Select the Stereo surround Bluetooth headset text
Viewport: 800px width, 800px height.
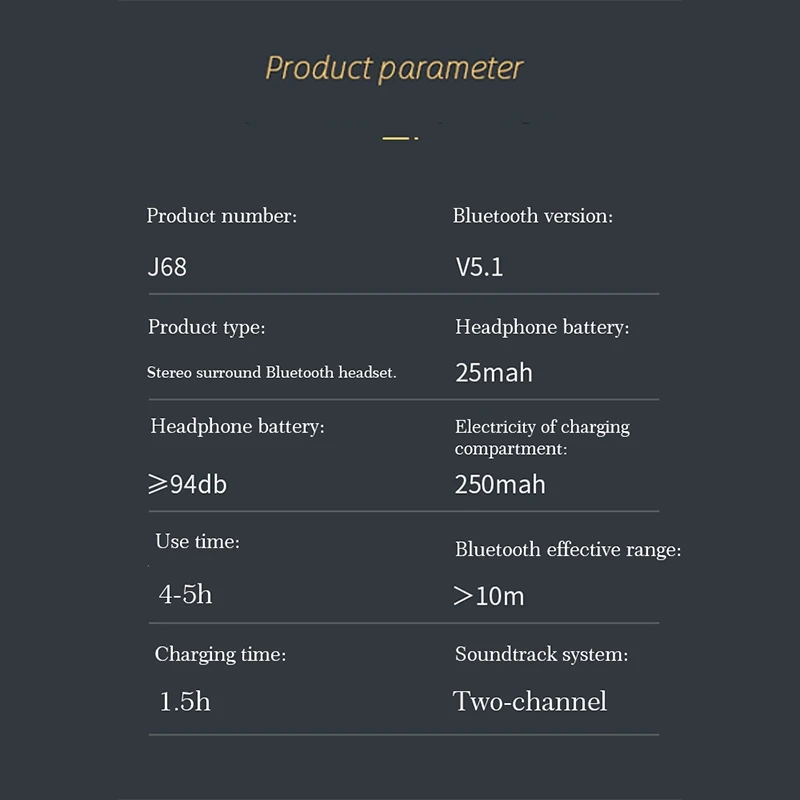[272, 372]
